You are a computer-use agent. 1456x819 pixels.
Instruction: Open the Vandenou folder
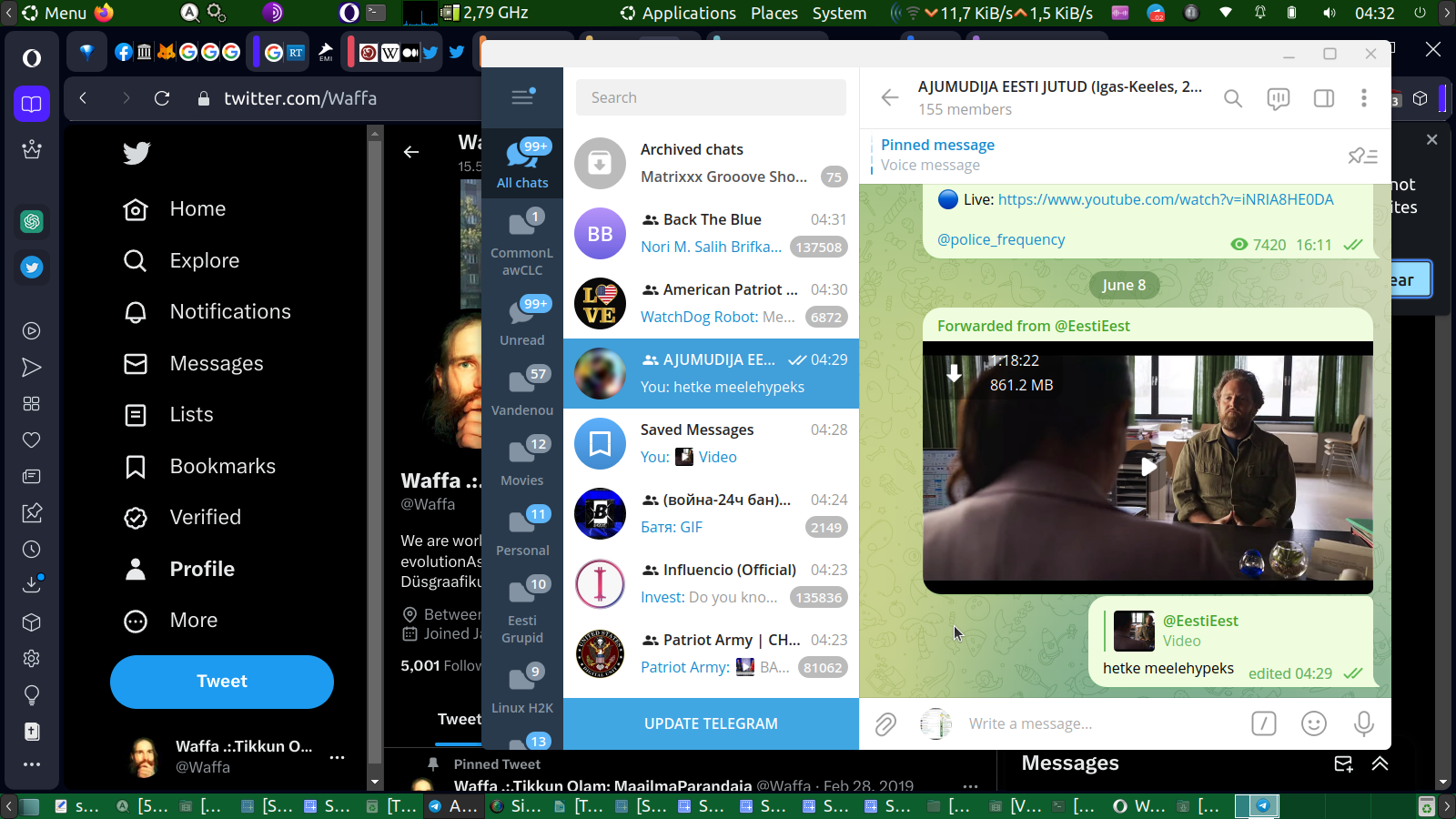click(x=522, y=391)
